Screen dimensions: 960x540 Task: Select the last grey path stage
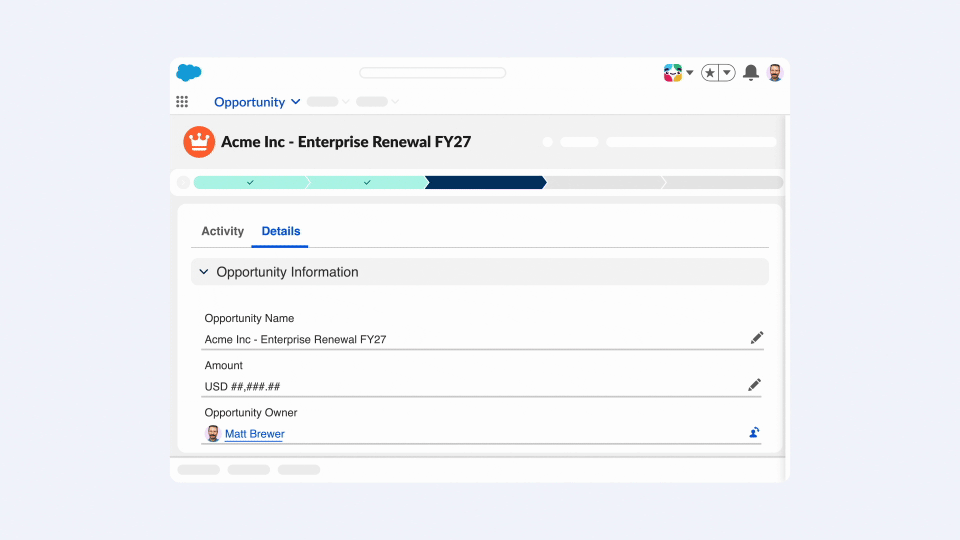pyautogui.click(x=723, y=182)
